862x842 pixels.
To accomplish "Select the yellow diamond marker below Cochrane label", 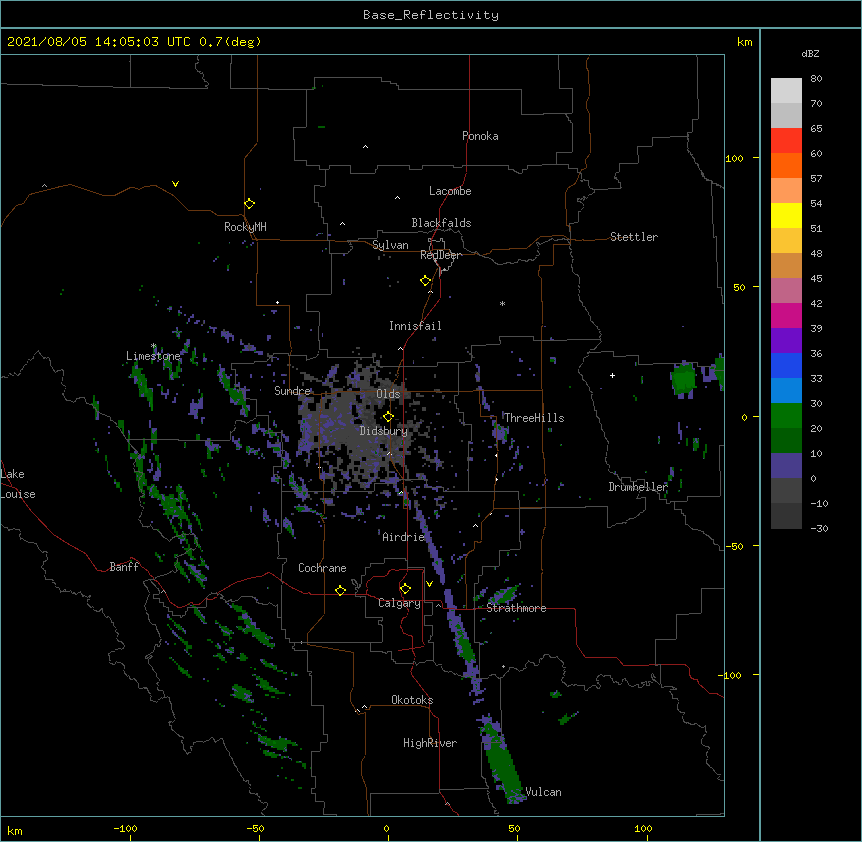I will click(x=340, y=590).
